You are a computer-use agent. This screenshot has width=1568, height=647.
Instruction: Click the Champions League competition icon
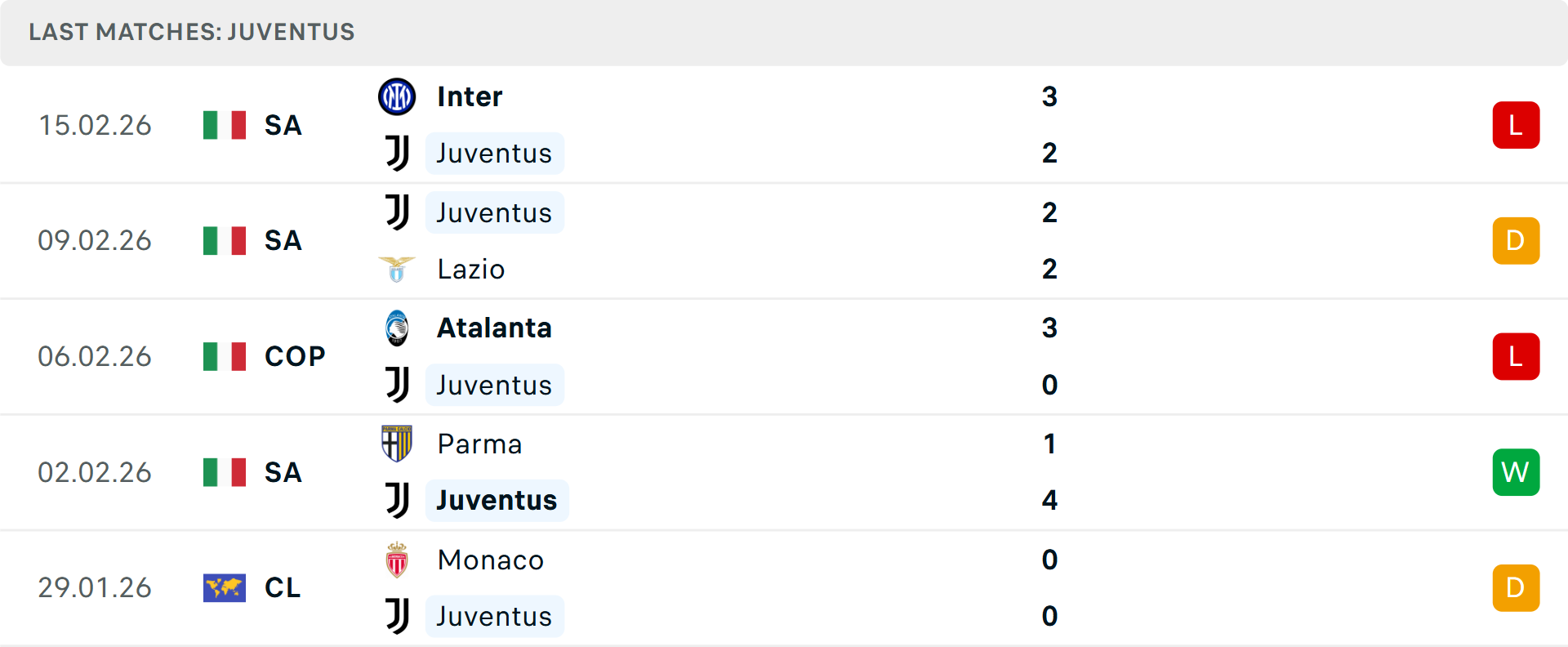[x=225, y=587]
